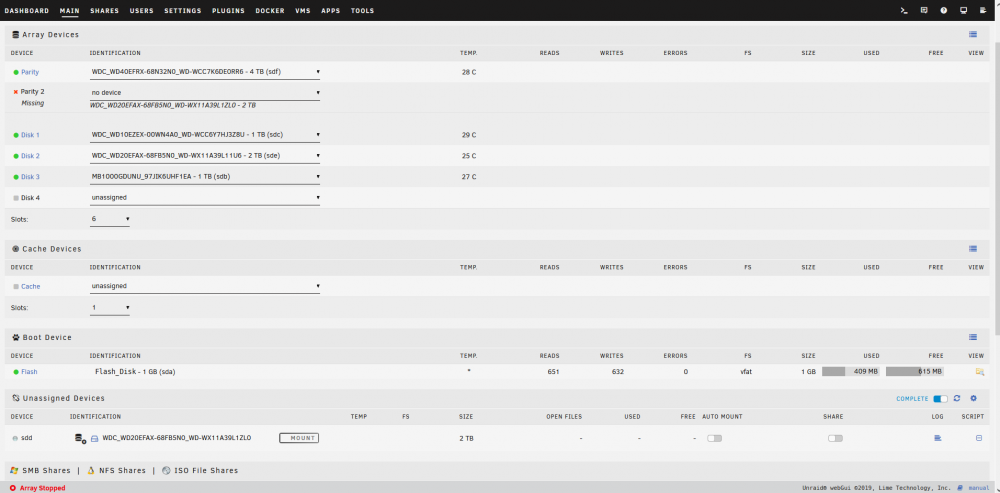Viewport: 1000px width, 493px height.
Task: Click the help question-mark icon
Action: point(943,10)
